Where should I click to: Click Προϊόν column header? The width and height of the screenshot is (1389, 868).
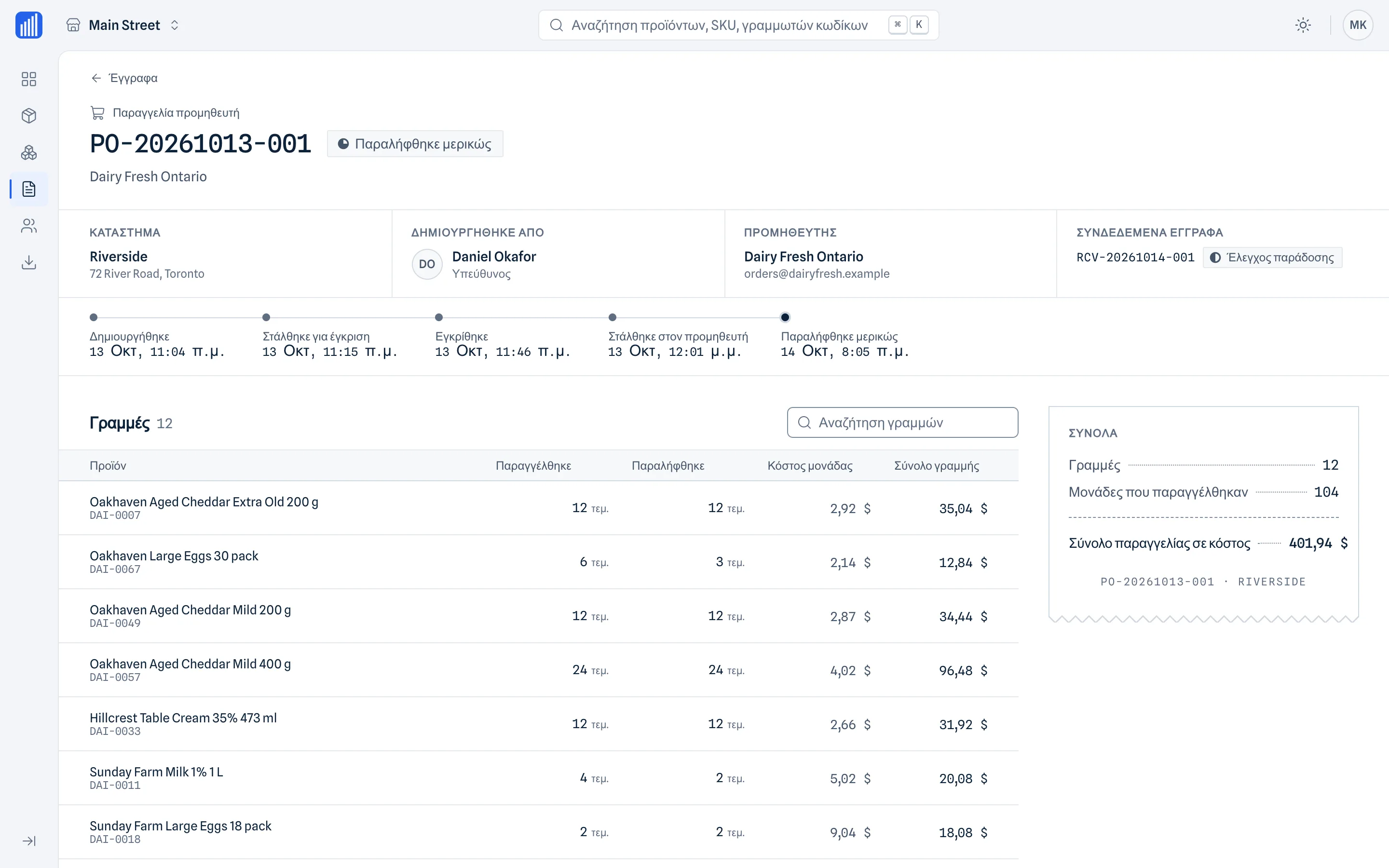[x=108, y=465]
